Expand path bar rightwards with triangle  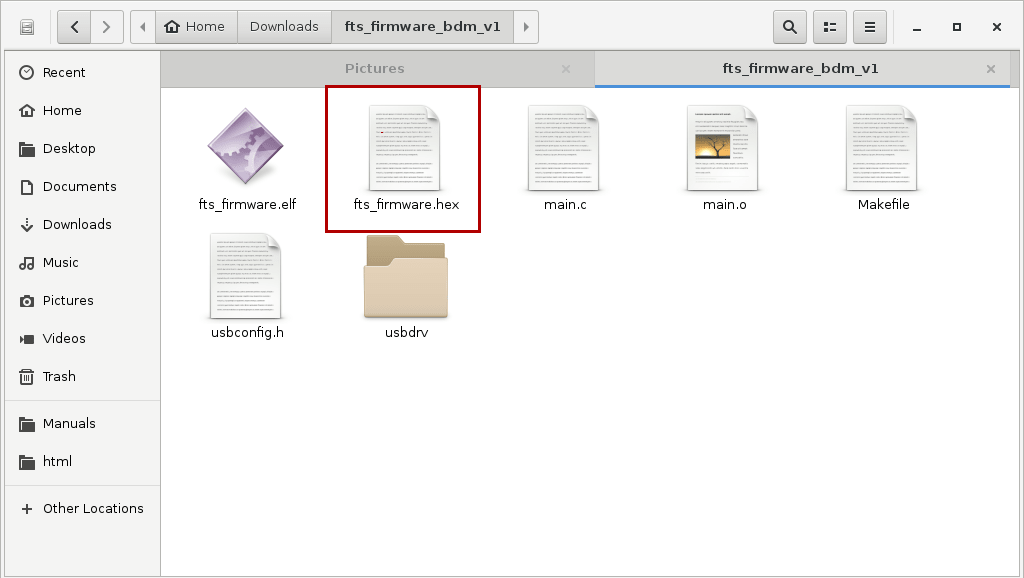pos(526,27)
